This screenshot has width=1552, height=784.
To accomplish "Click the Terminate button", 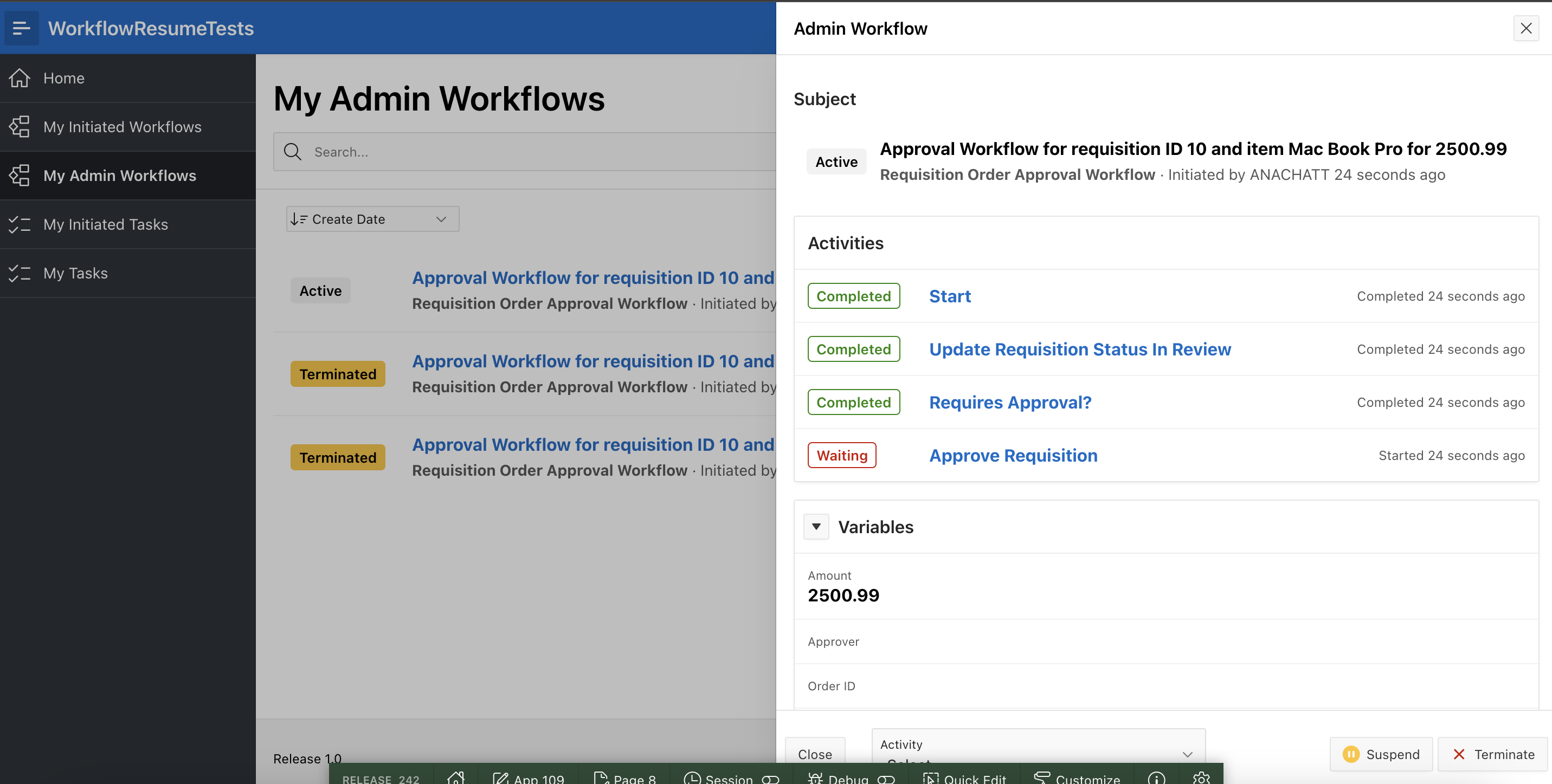I will [1493, 755].
